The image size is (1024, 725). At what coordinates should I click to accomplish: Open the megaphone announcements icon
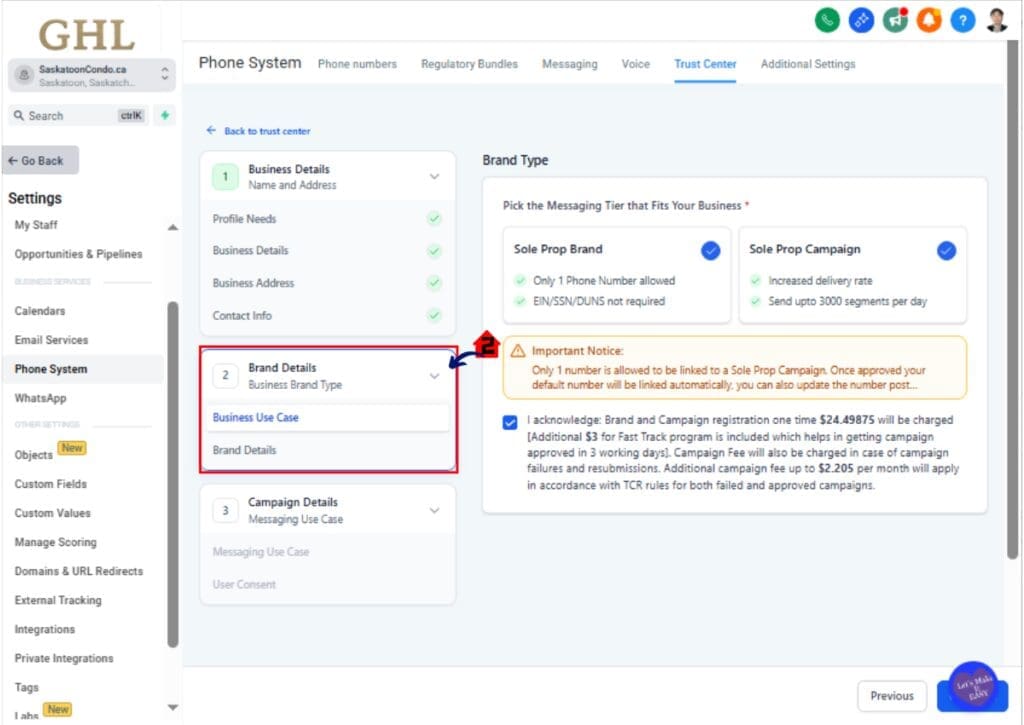895,19
